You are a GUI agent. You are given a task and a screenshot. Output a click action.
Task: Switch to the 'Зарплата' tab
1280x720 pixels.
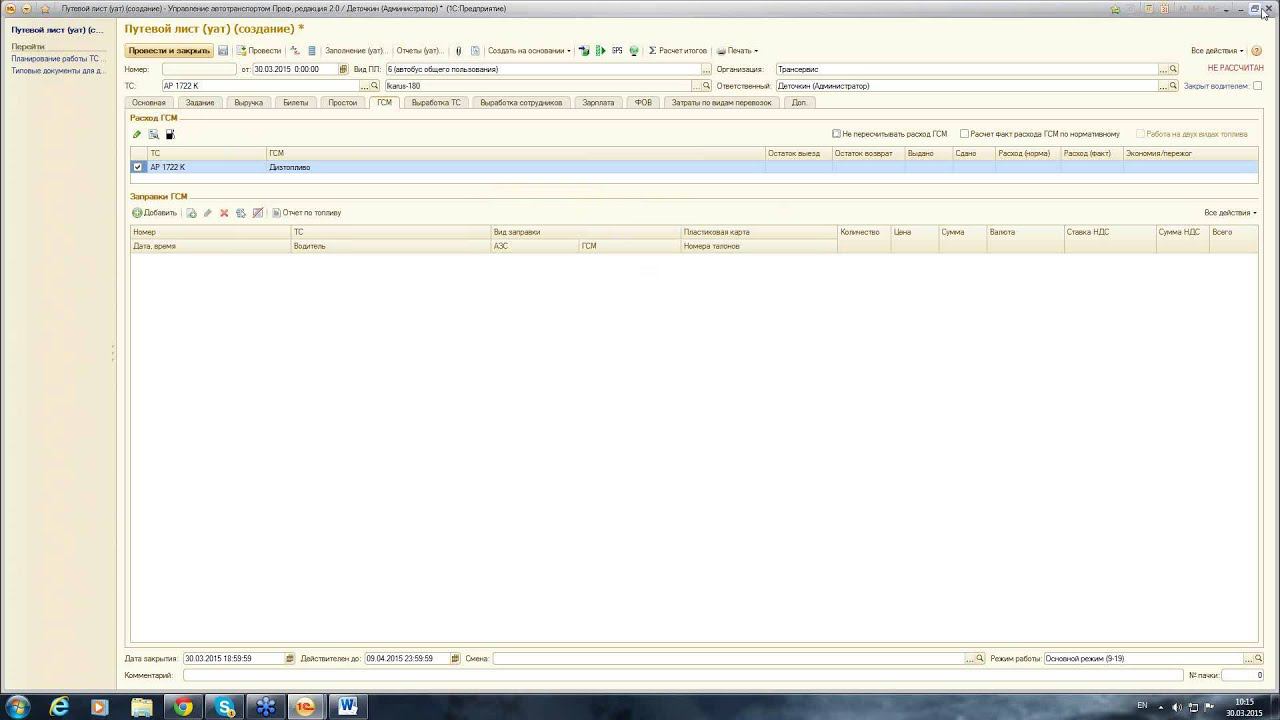(598, 102)
